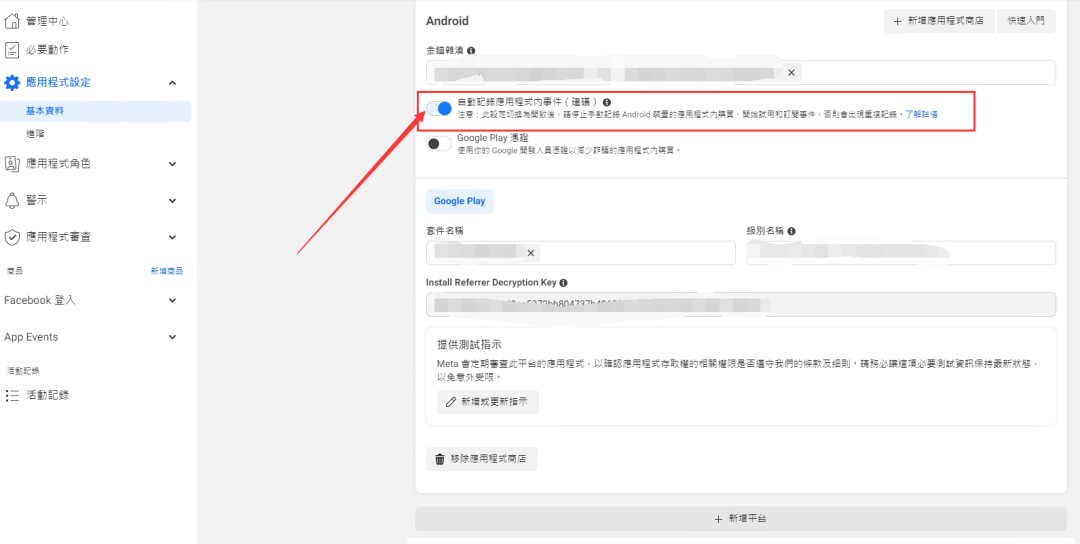The height and width of the screenshot is (544, 1080).
Task: Click the 活動記錄 list icon
Action: point(12,395)
